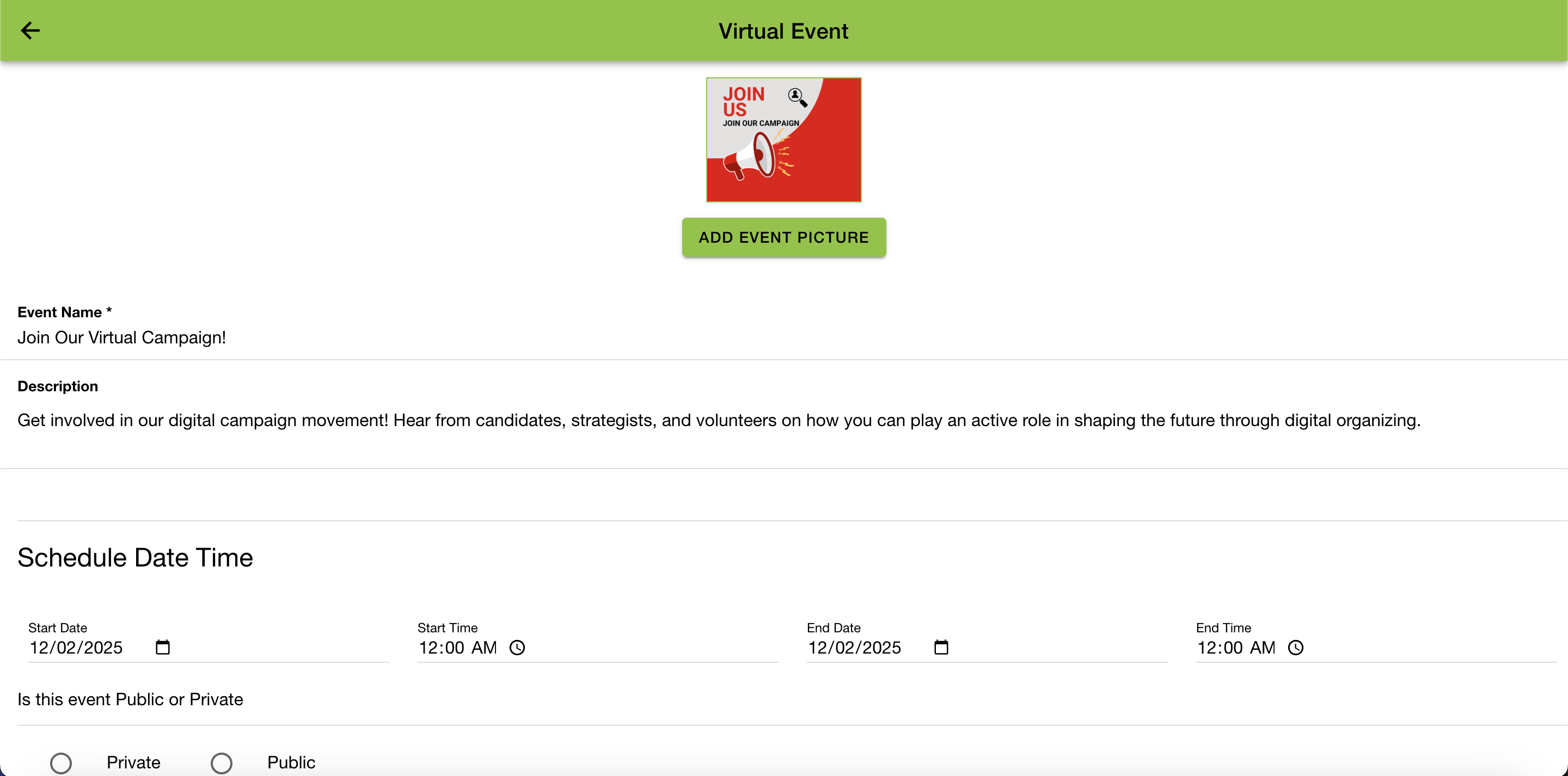
Task: Click the back arrow to exit Virtual Event
Action: tap(30, 30)
